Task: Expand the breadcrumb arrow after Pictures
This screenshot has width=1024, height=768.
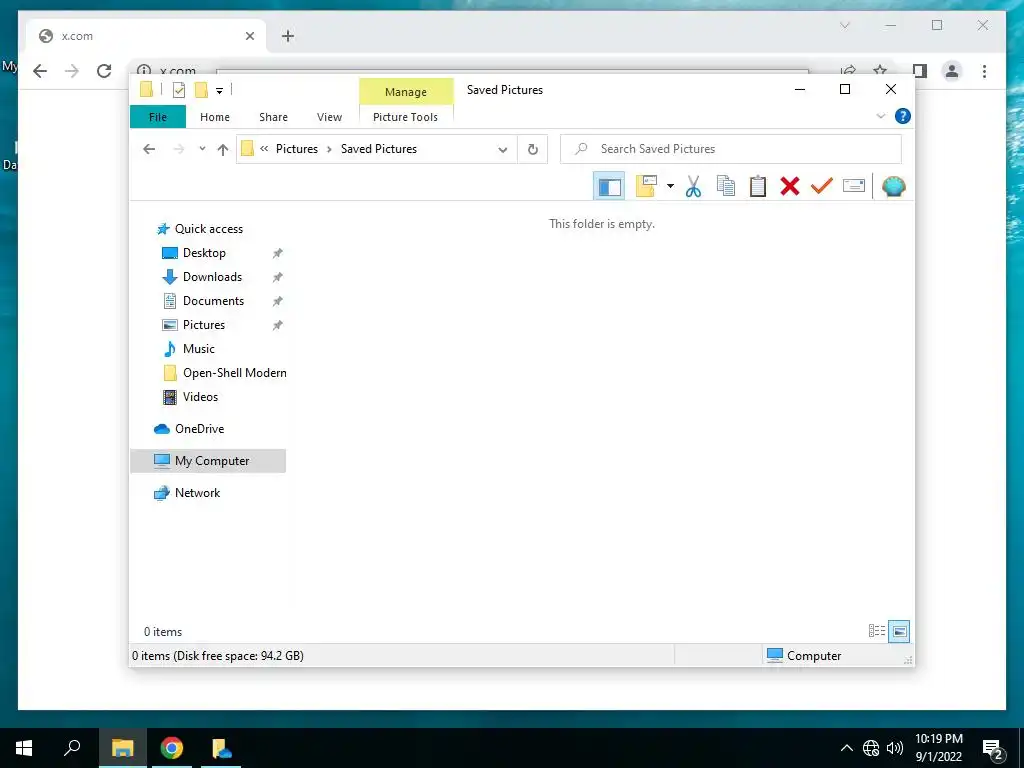Action: pyautogui.click(x=329, y=150)
